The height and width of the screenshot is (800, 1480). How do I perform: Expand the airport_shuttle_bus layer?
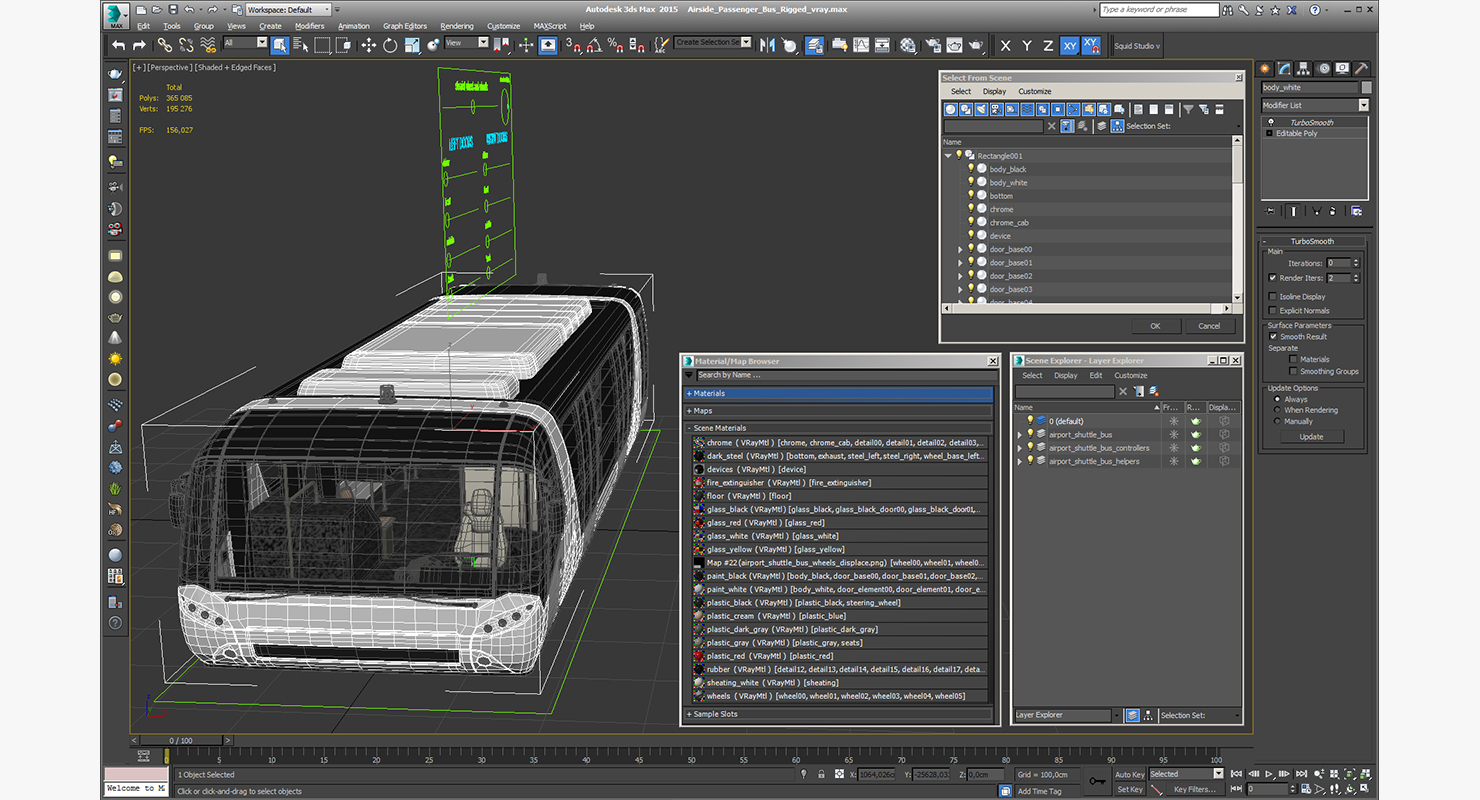[1020, 435]
